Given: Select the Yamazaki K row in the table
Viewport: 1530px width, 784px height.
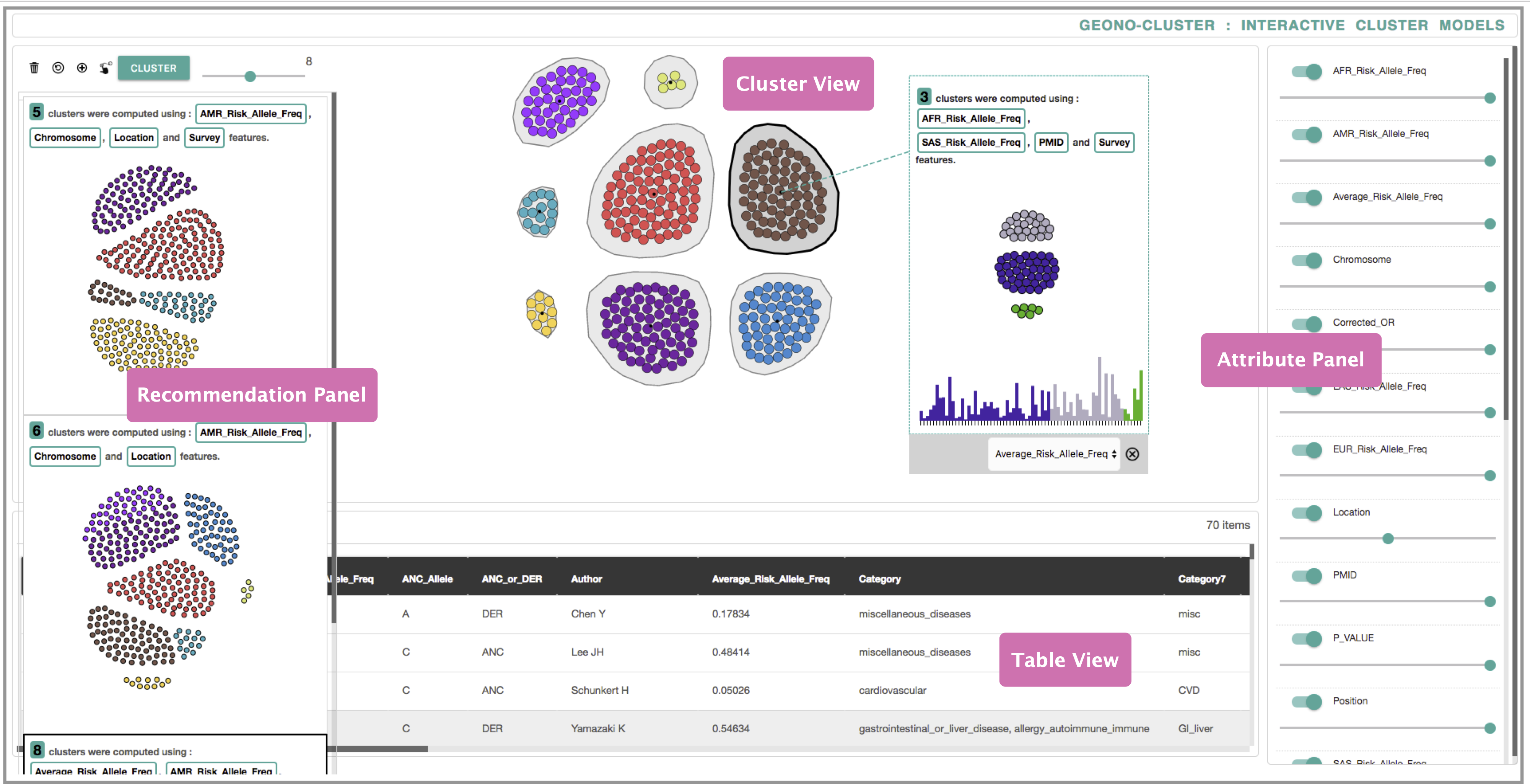Looking at the screenshot, I should pos(772,728).
